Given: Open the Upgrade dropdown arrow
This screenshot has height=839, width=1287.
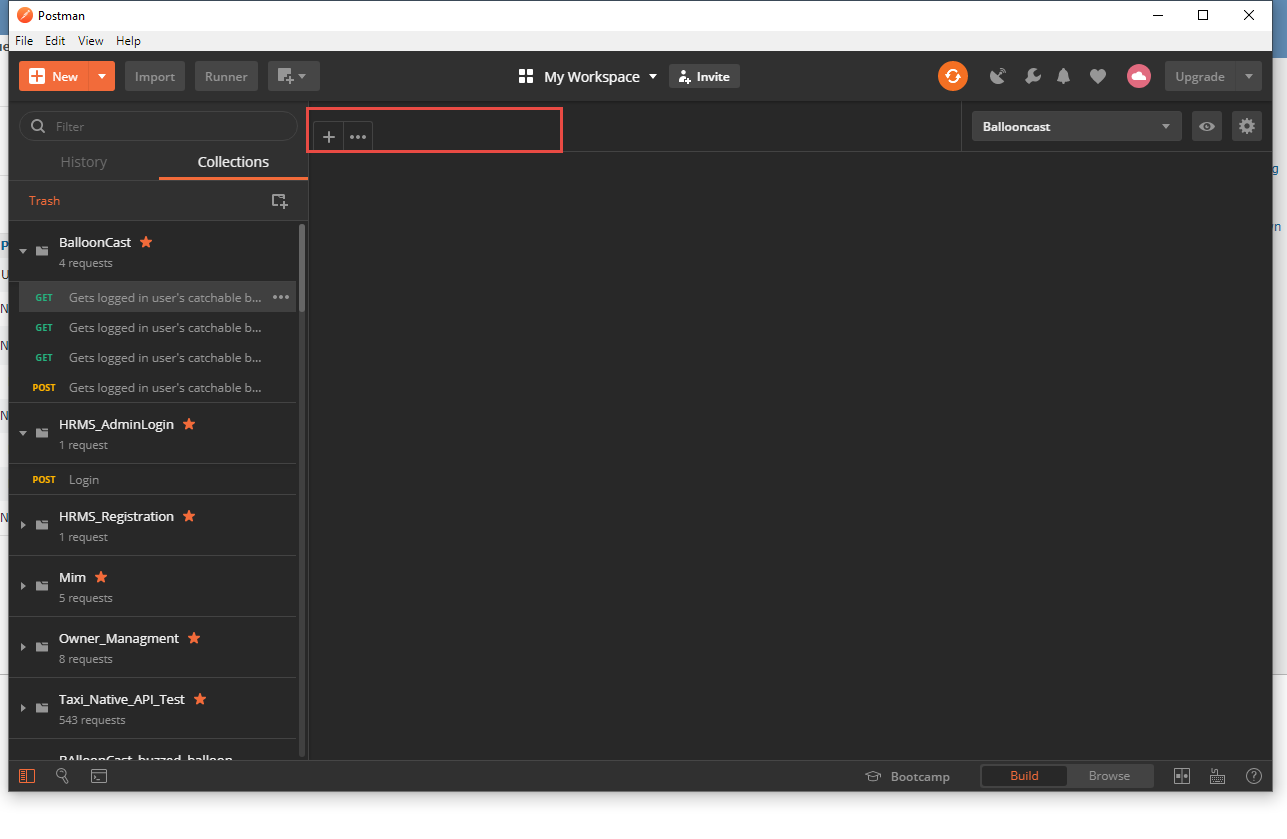Looking at the screenshot, I should 1249,76.
